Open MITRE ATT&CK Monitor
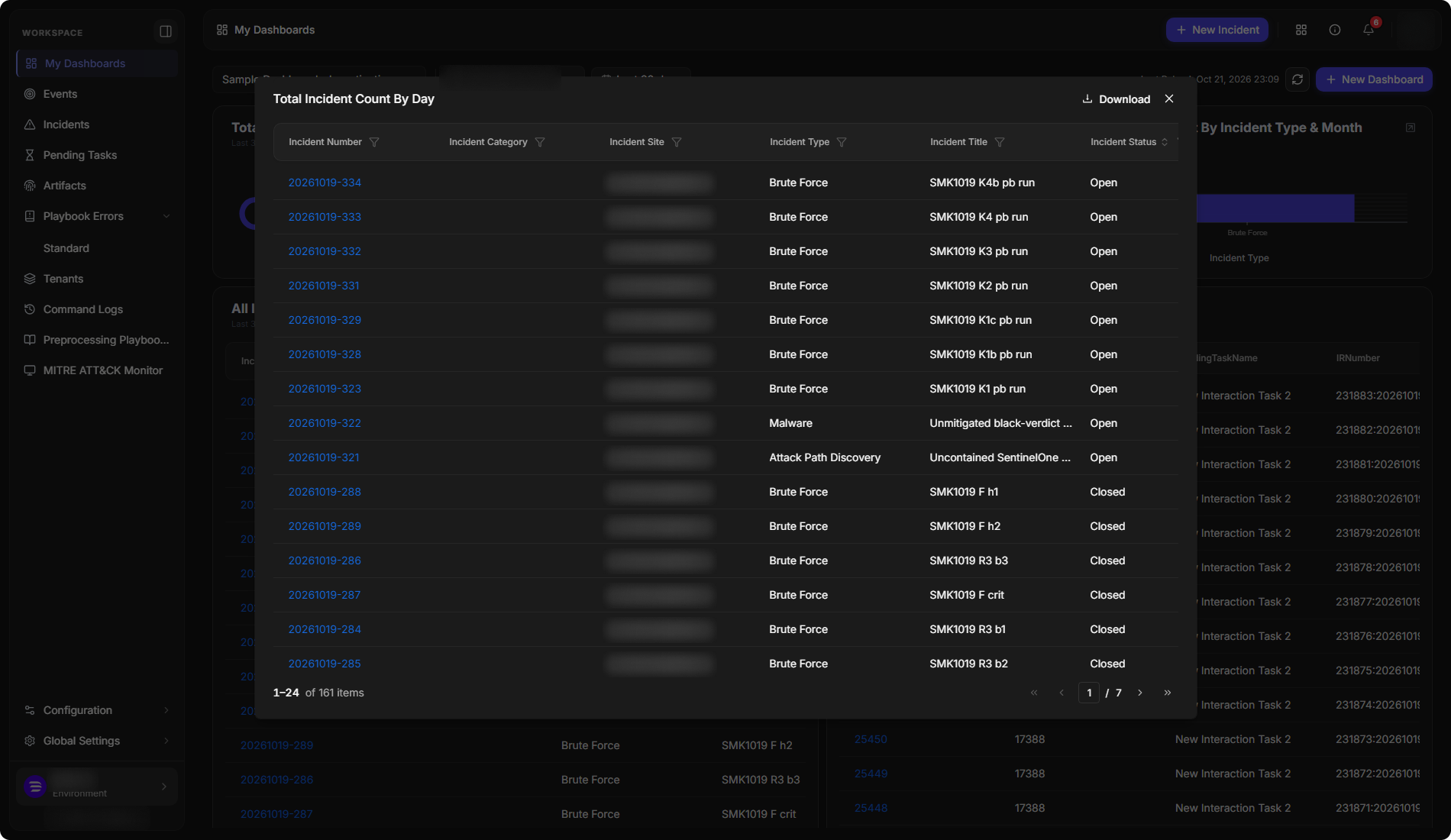 (x=96, y=370)
